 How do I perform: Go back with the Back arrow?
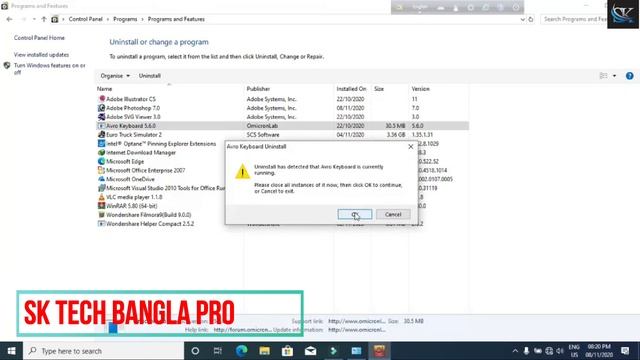pos(9,19)
